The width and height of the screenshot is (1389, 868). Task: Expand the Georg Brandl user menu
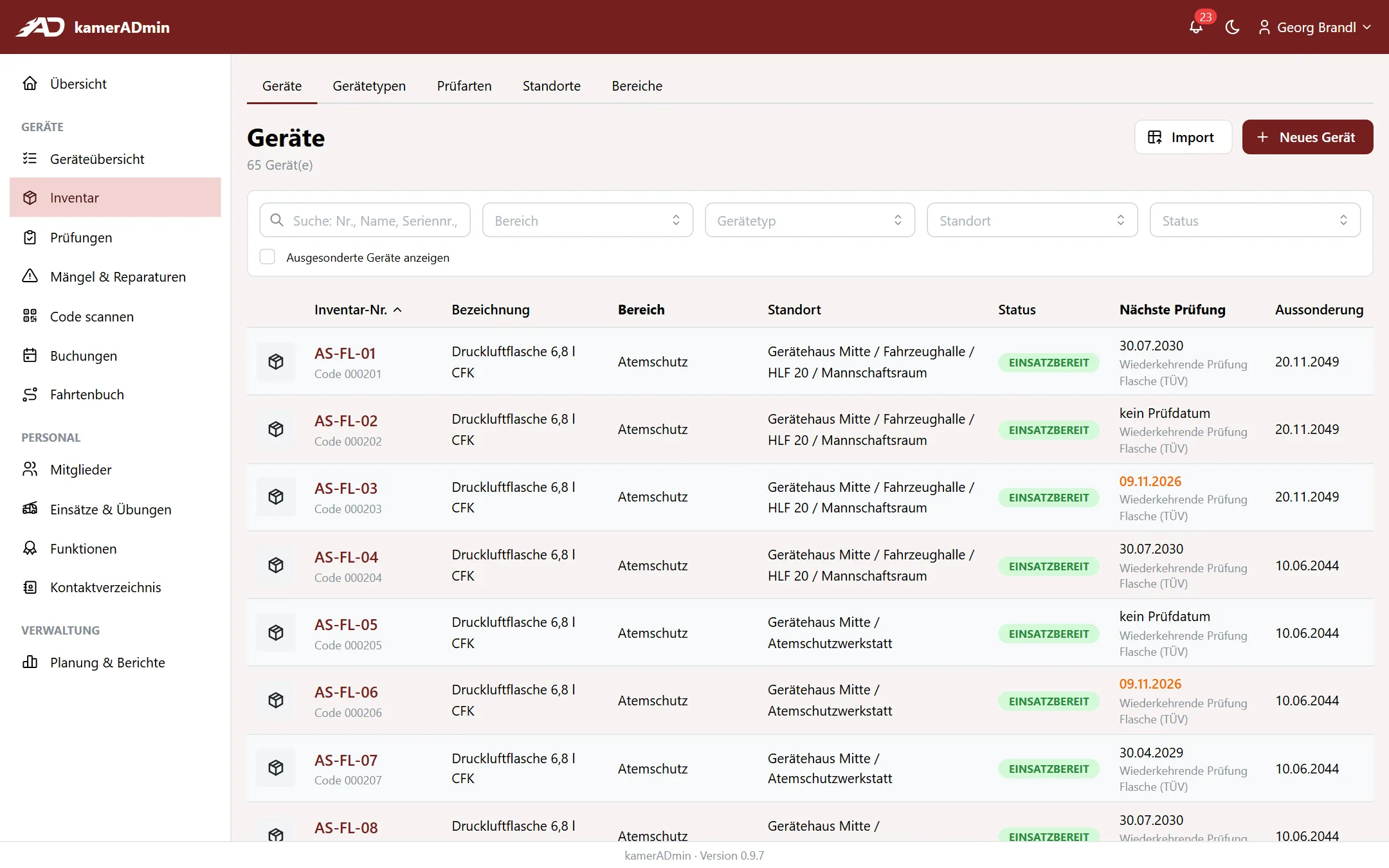coord(1314,27)
